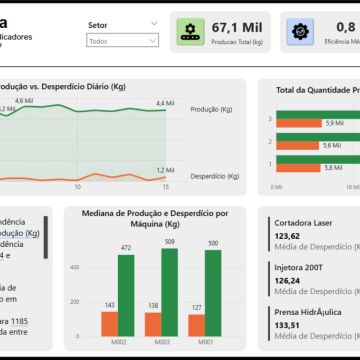Click the 133,51 waste average value
Image resolution: width=360 pixels, height=360 pixels.
coord(287,326)
